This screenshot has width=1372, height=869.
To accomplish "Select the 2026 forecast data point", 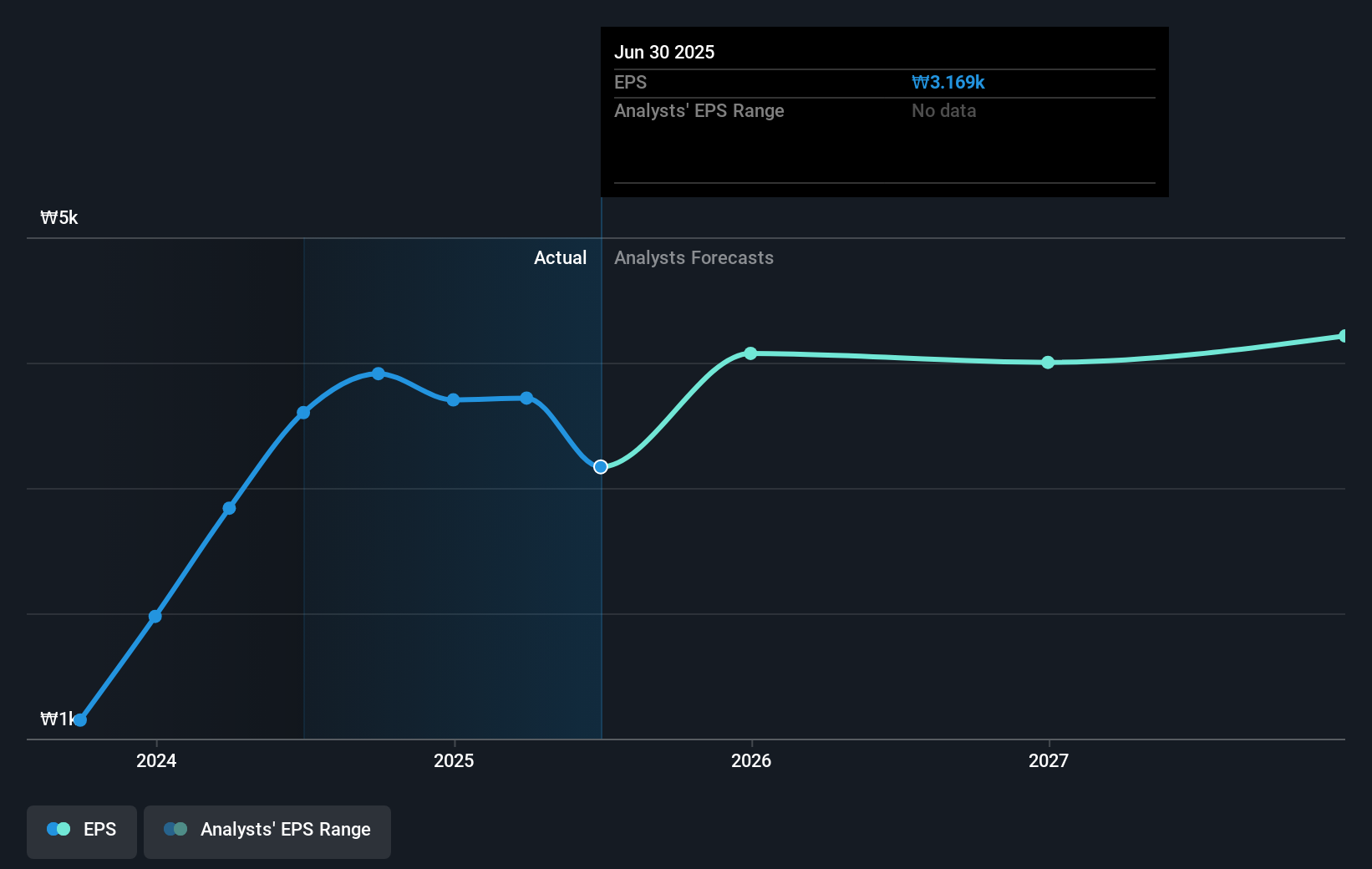I will [750, 354].
